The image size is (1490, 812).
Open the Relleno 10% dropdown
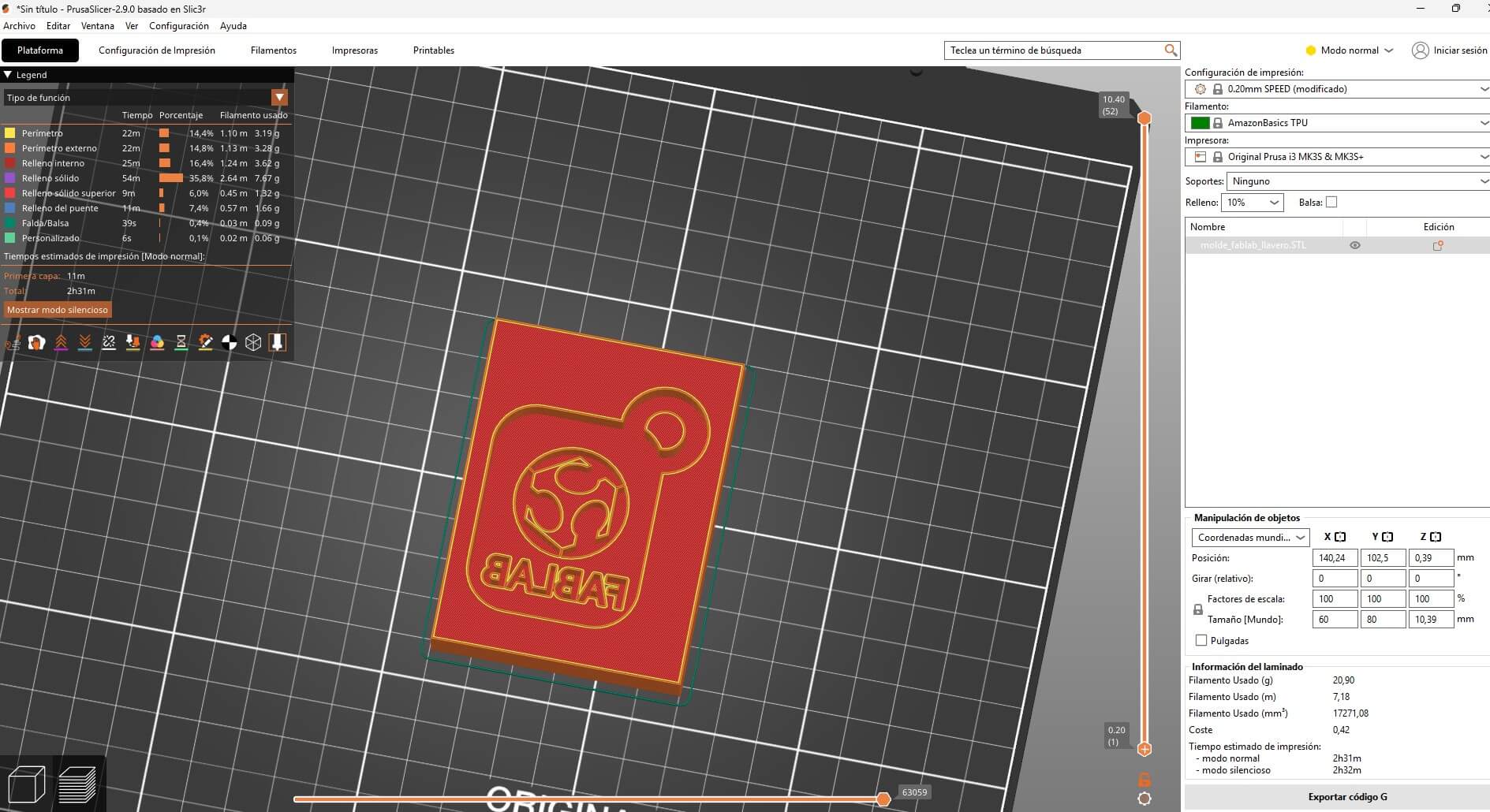pyautogui.click(x=1253, y=203)
